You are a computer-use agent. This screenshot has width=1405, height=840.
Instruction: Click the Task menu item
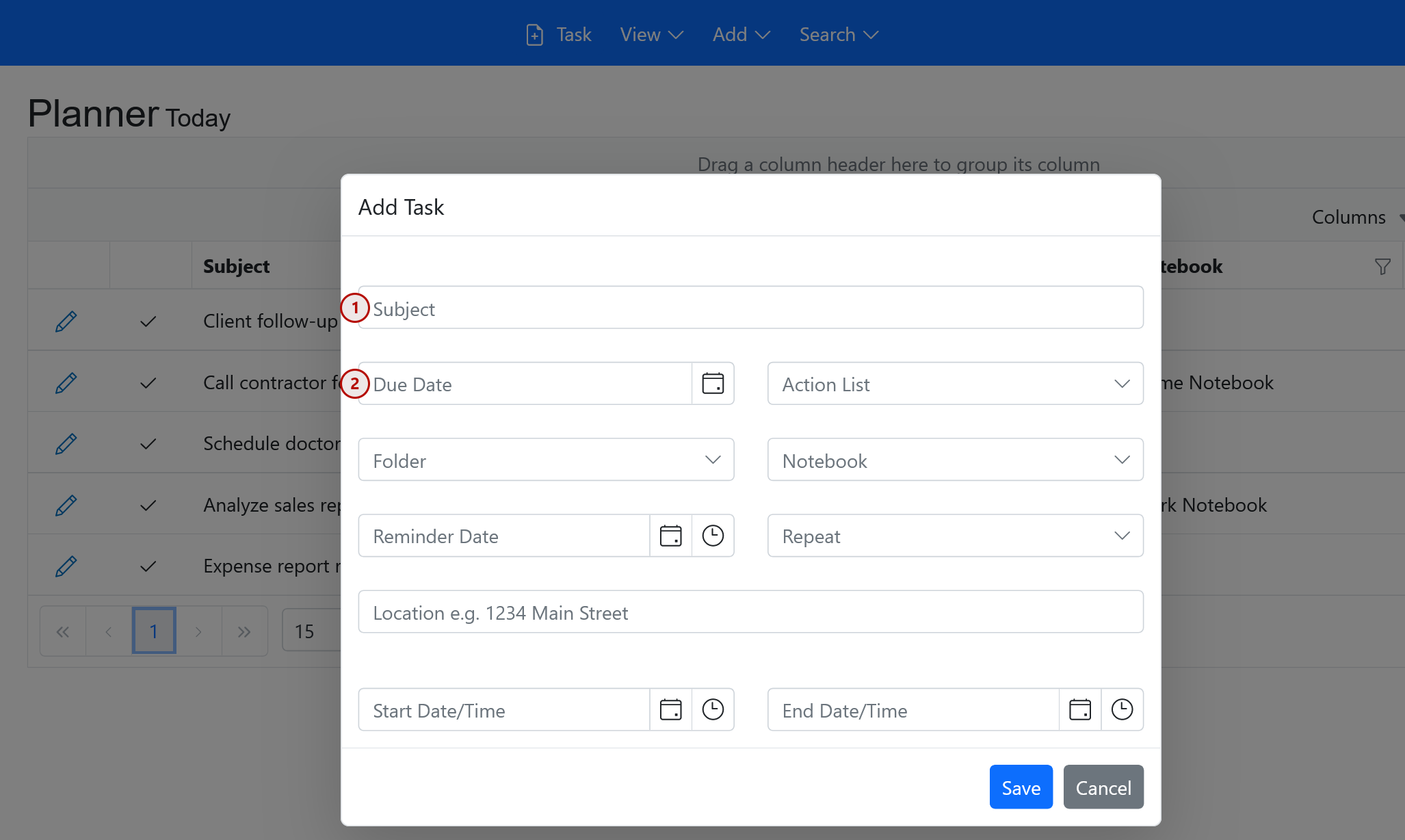(x=558, y=35)
